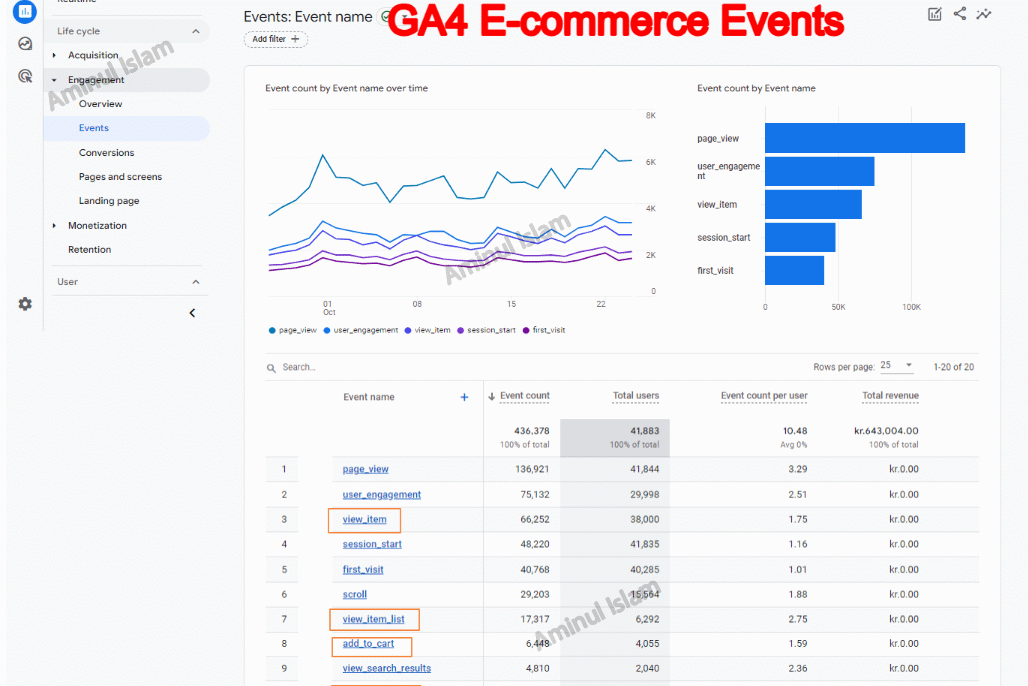Sort by Event count per user header
Viewport: 1028px width, 686px height.
click(x=764, y=395)
